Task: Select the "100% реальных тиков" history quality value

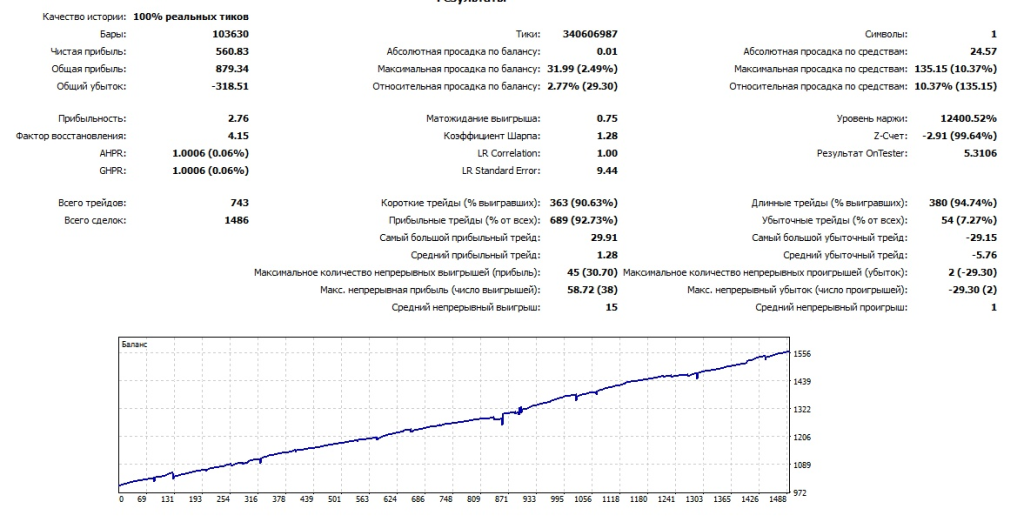Action: click(192, 17)
